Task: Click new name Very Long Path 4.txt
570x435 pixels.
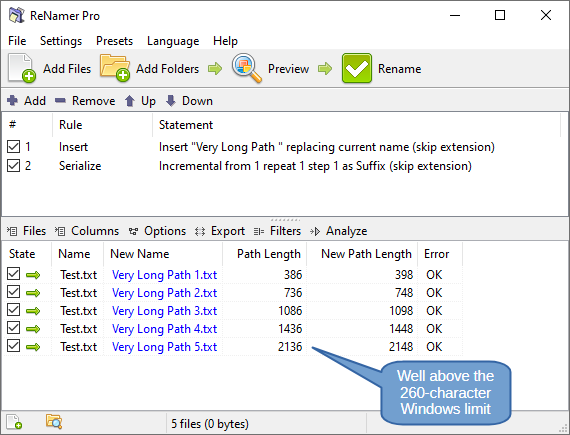Action: click(164, 329)
